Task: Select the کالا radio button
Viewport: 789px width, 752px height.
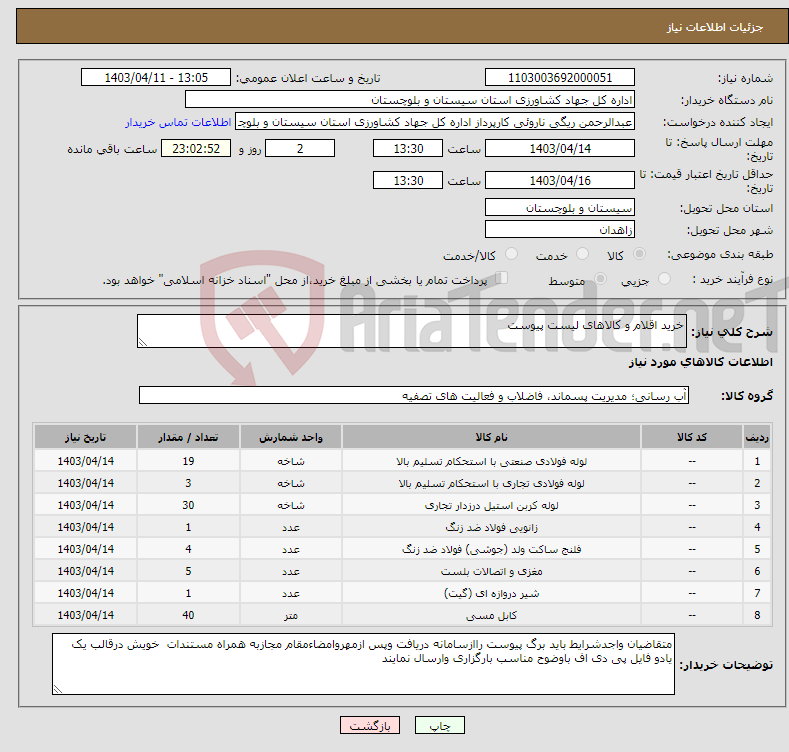Action: click(640, 254)
